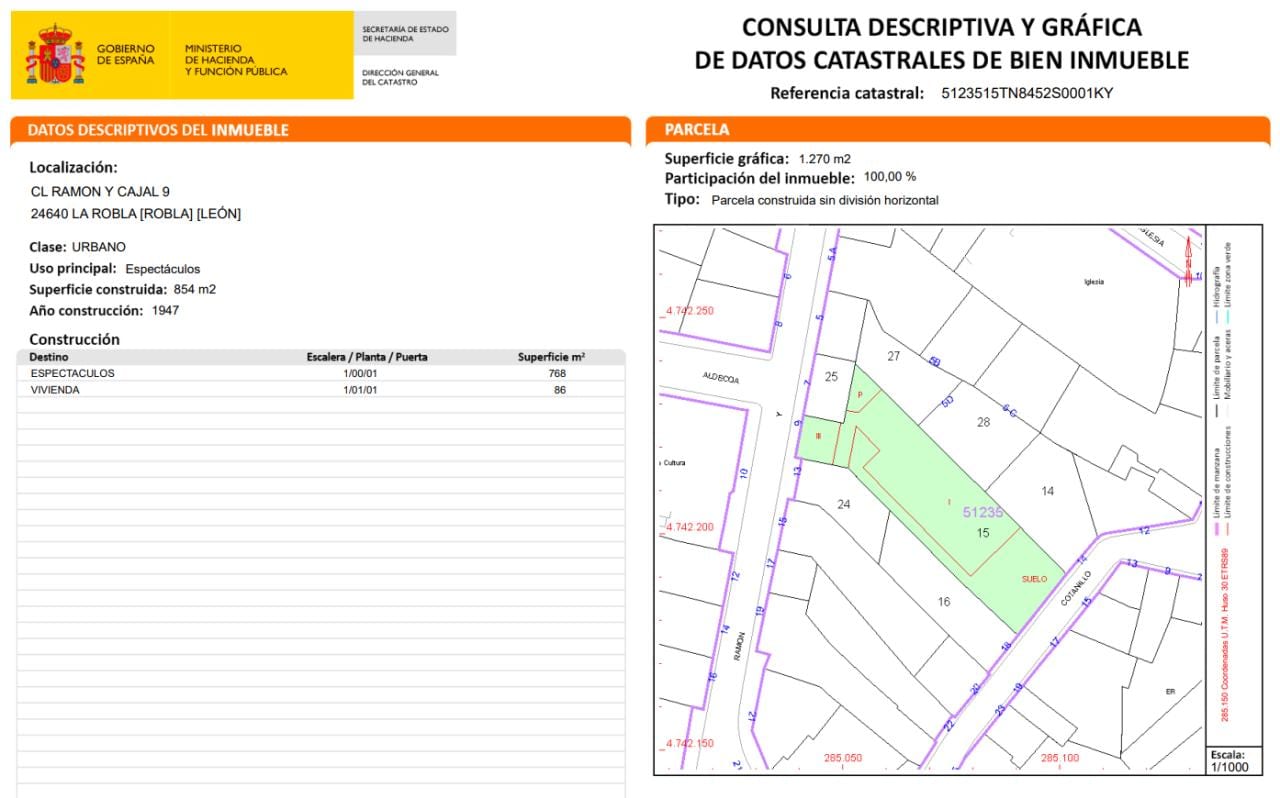Select the '1/00/01' table cell
This screenshot has height=798, width=1280.
pyautogui.click(x=360, y=373)
